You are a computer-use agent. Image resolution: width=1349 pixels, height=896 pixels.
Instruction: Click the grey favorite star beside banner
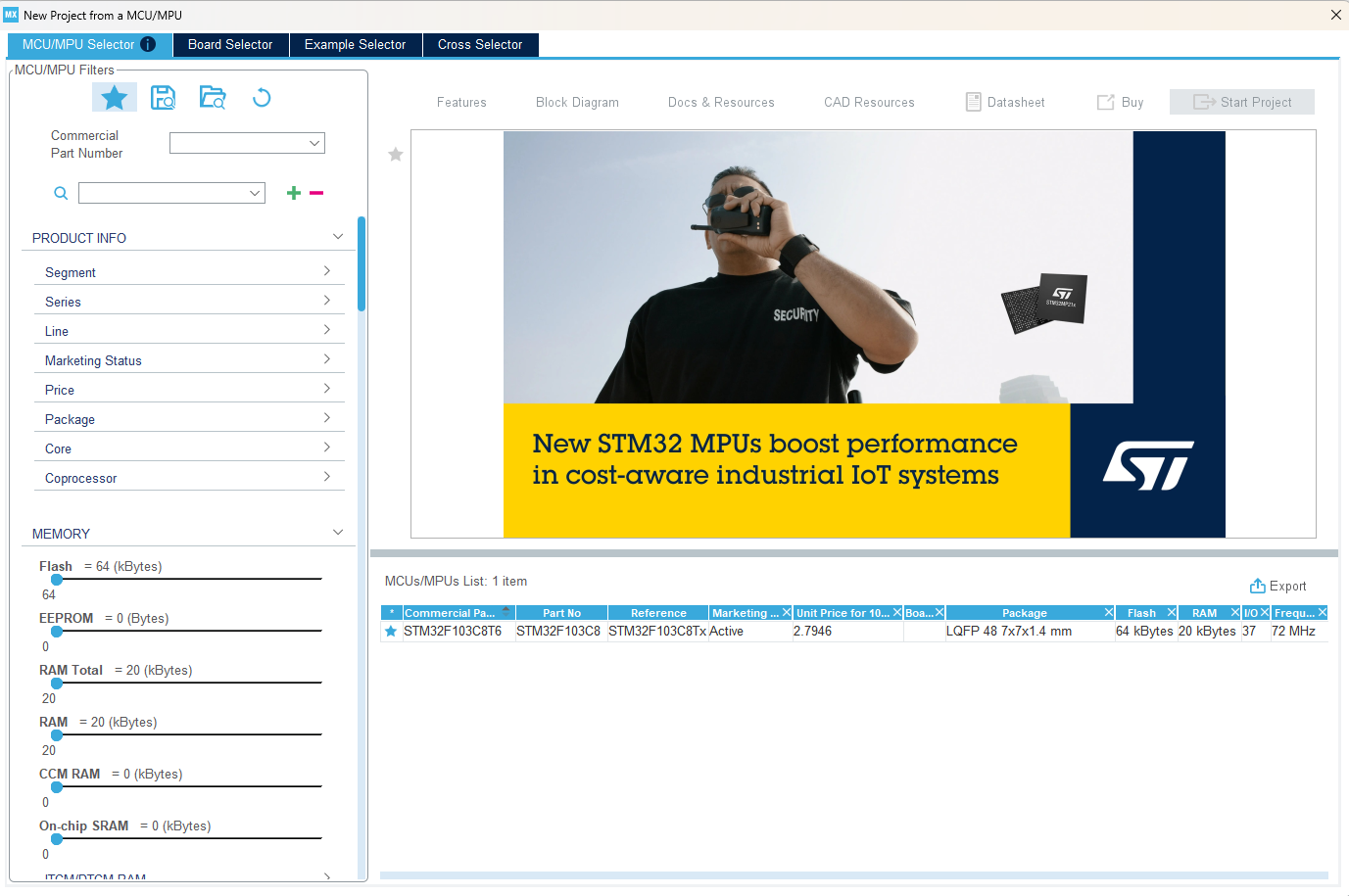click(x=396, y=154)
